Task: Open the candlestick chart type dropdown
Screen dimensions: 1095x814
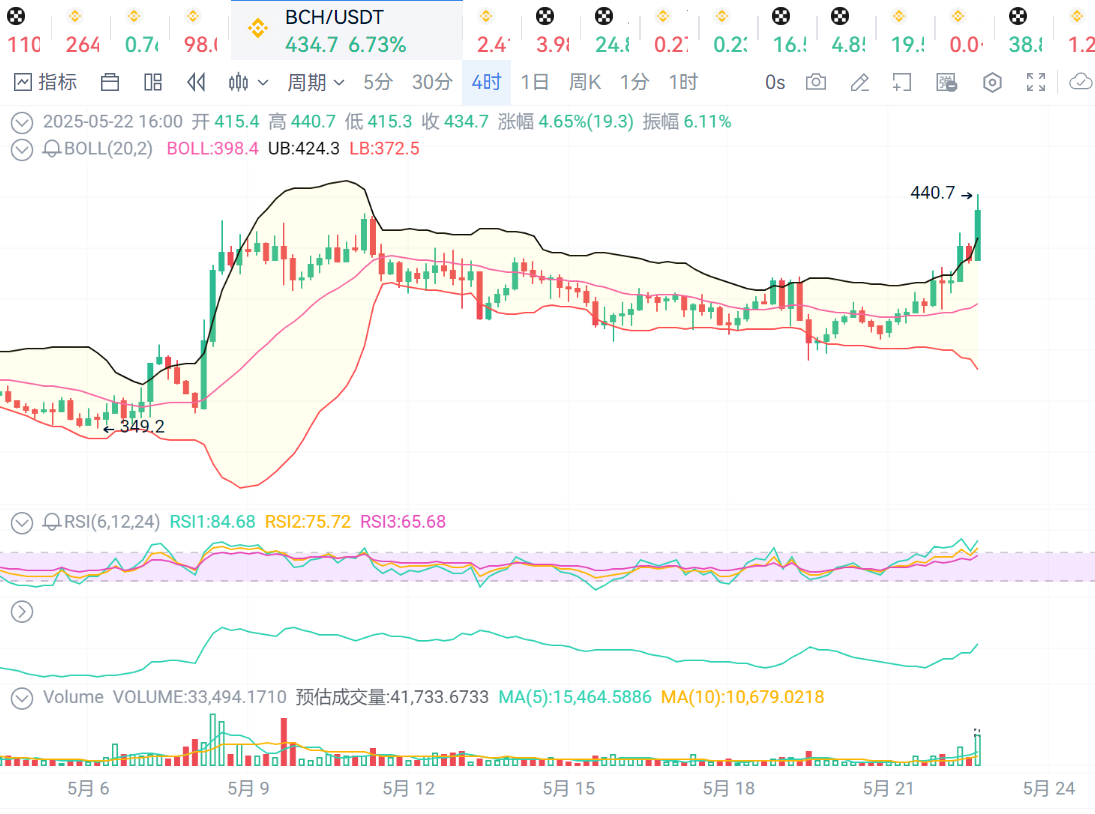Action: 248,82
